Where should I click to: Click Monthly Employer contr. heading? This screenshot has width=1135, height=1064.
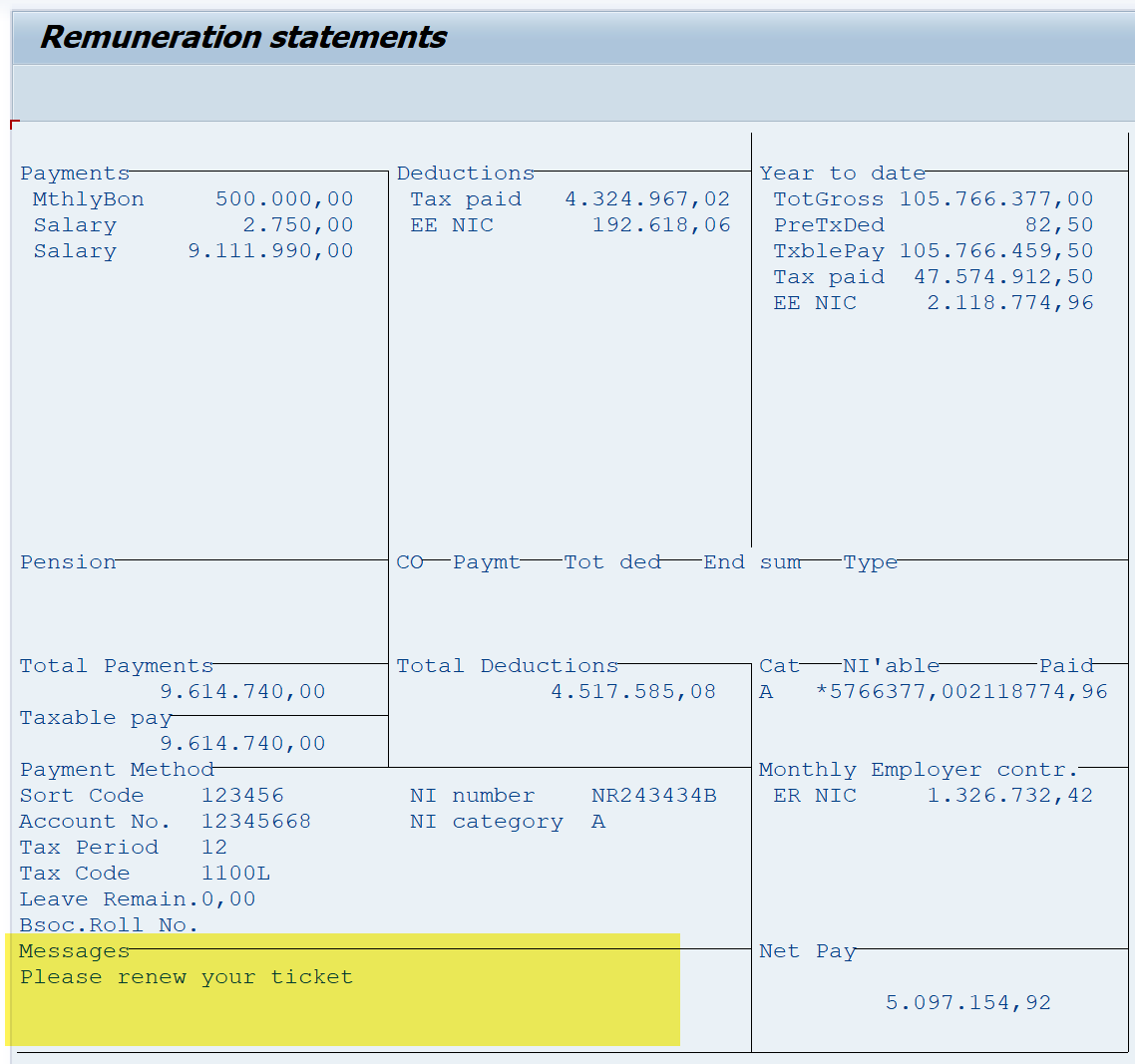(918, 770)
